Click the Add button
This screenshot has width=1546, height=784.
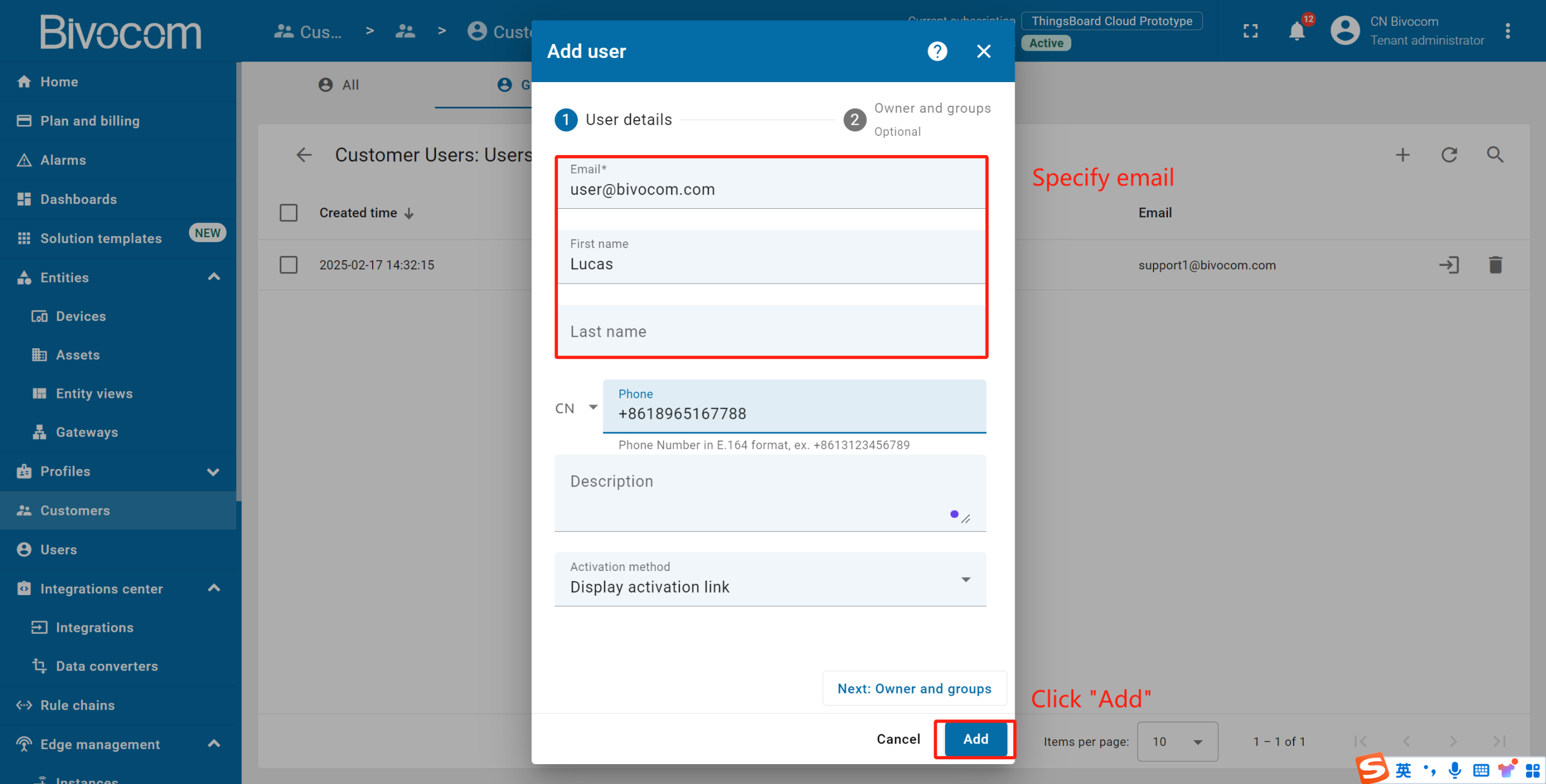coord(975,739)
